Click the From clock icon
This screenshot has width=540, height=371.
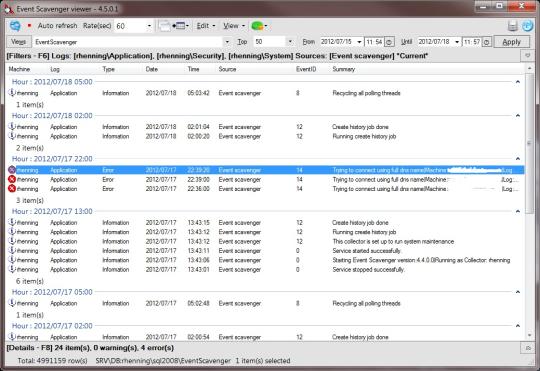[x=389, y=42]
